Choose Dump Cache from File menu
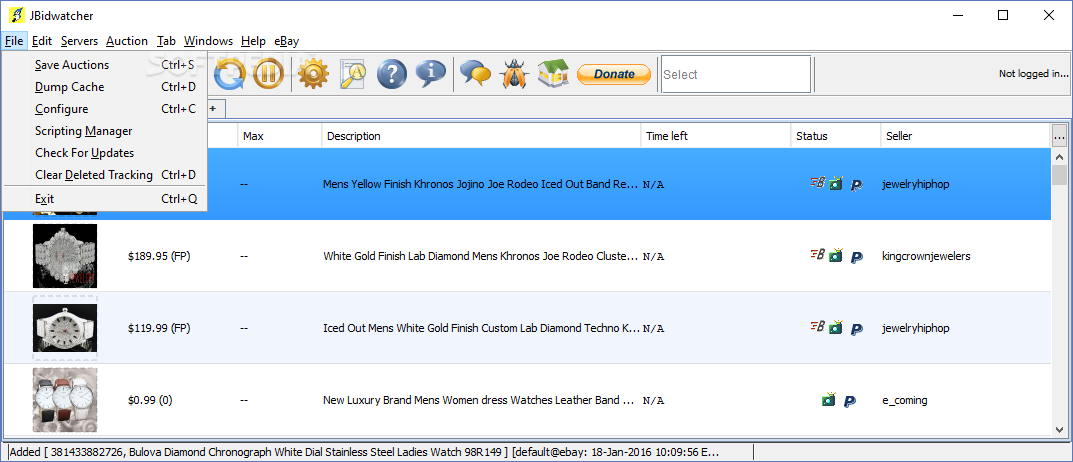 click(x=104, y=87)
